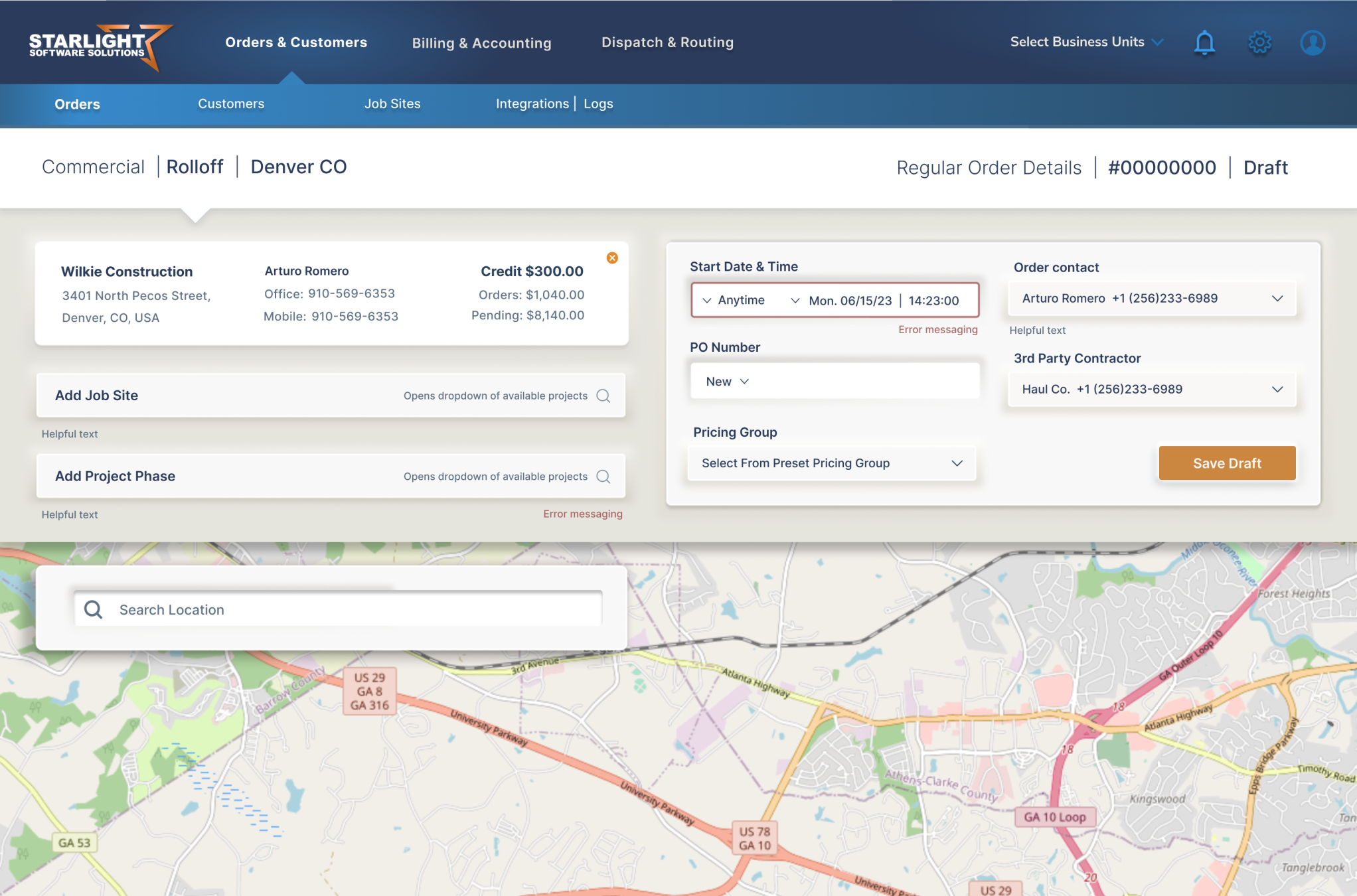Click the Save Draft button
The width and height of the screenshot is (1357, 896).
[1226, 463]
